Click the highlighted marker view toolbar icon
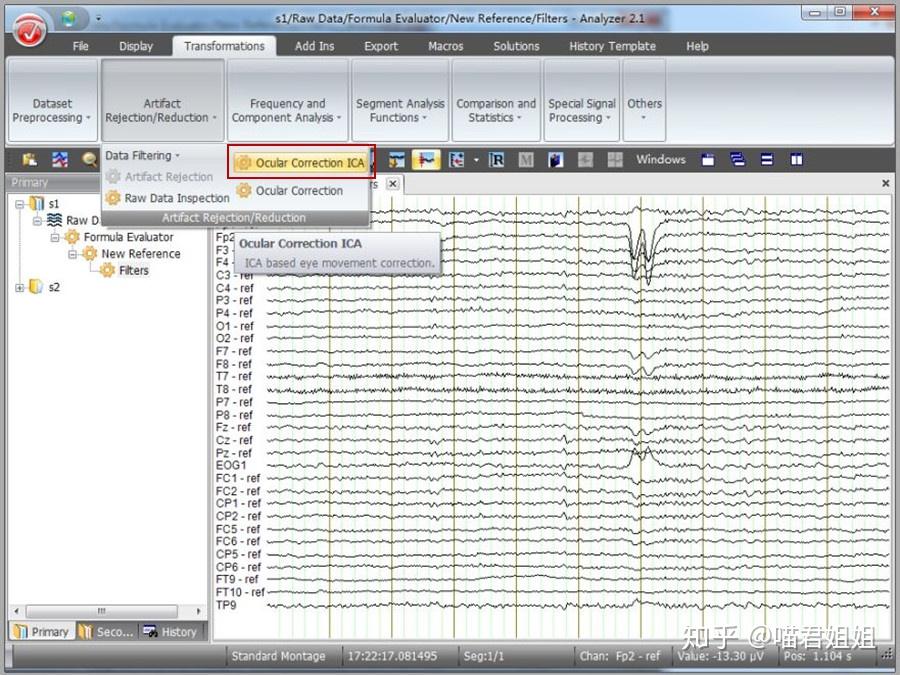The image size is (900, 675). pos(426,160)
